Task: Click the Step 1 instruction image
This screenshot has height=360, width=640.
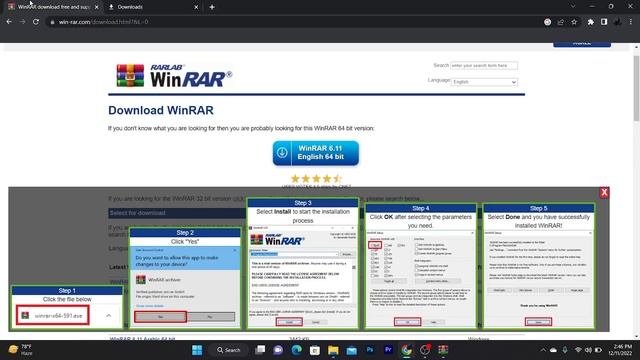Action: tap(67, 307)
